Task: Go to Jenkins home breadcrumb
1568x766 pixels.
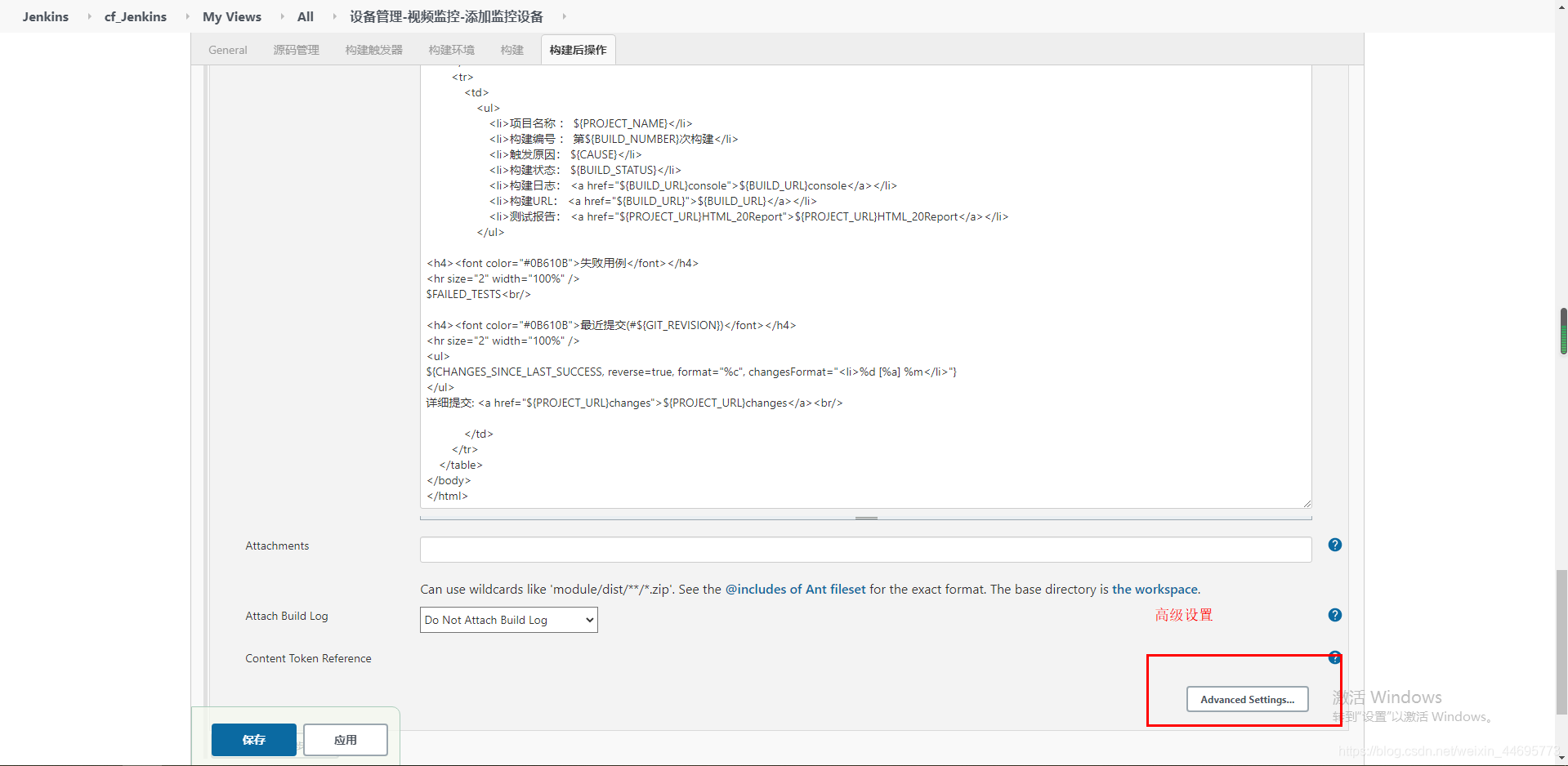Action: 46,16
